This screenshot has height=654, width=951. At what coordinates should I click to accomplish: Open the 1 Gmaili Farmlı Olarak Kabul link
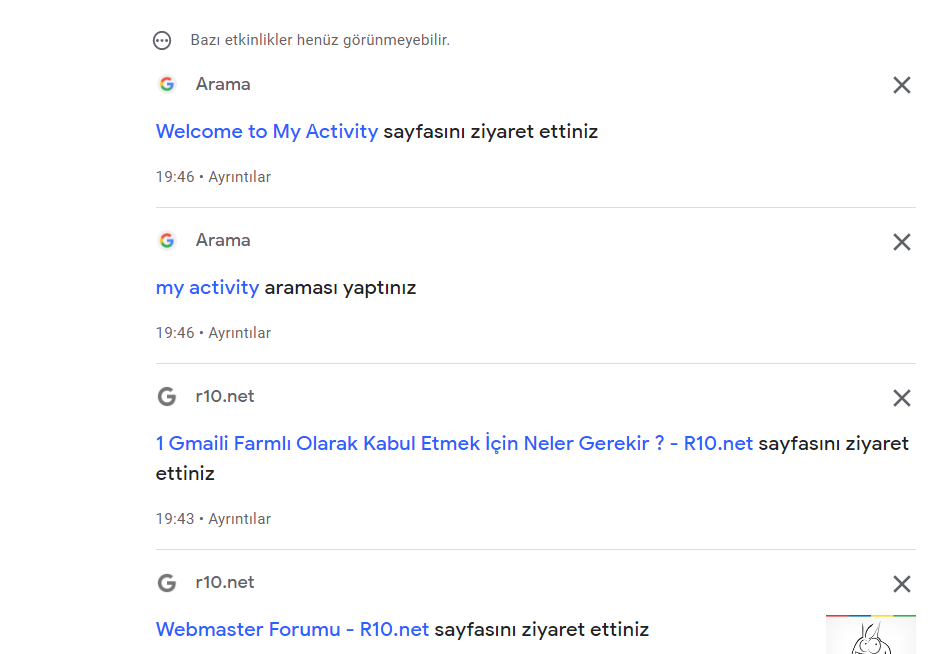click(x=454, y=443)
